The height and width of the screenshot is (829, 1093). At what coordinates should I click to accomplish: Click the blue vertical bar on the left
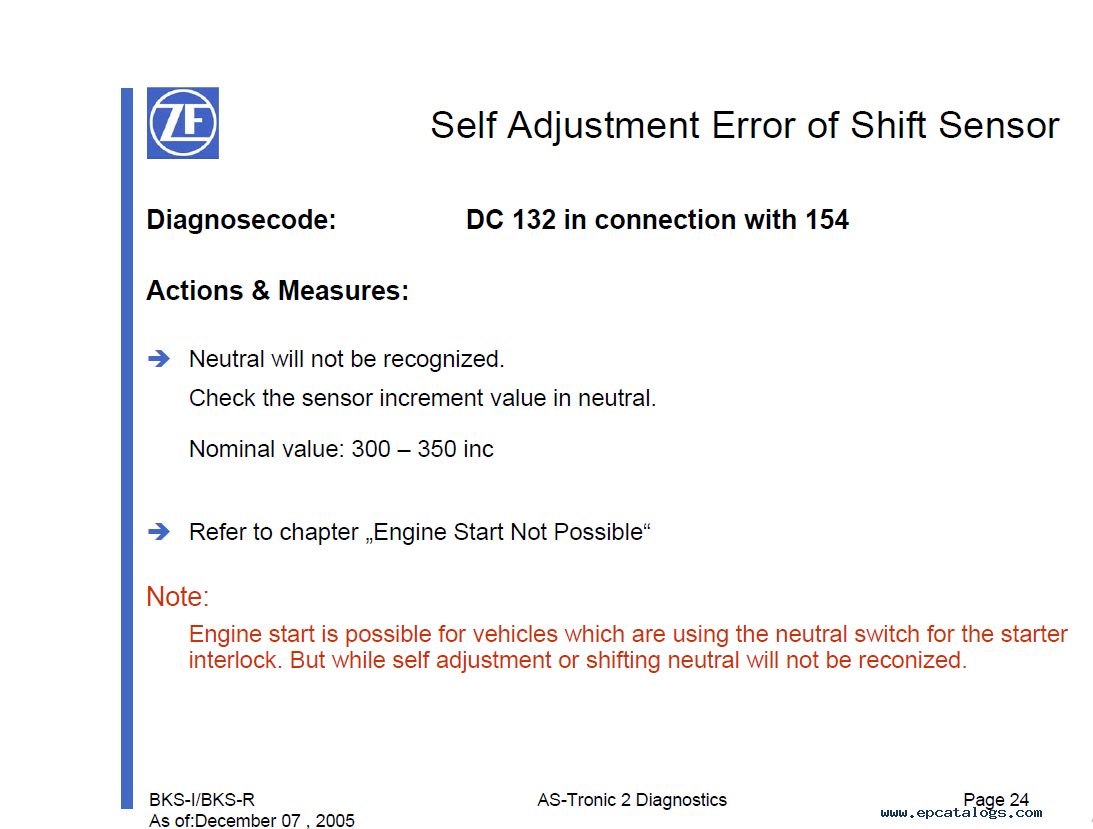tap(127, 448)
